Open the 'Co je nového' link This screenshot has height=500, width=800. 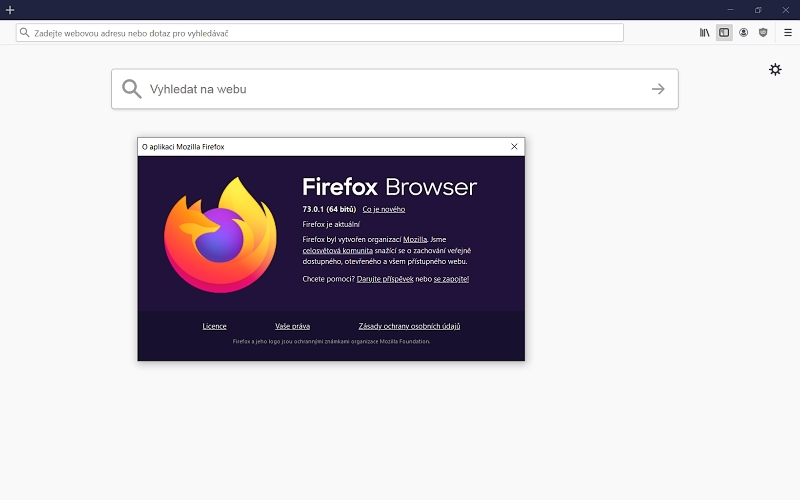click(384, 209)
